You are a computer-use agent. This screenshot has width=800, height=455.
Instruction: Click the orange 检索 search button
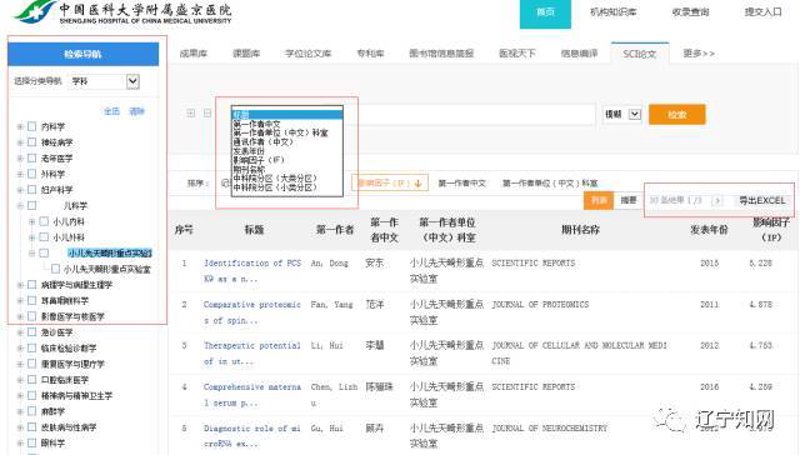coord(677,114)
